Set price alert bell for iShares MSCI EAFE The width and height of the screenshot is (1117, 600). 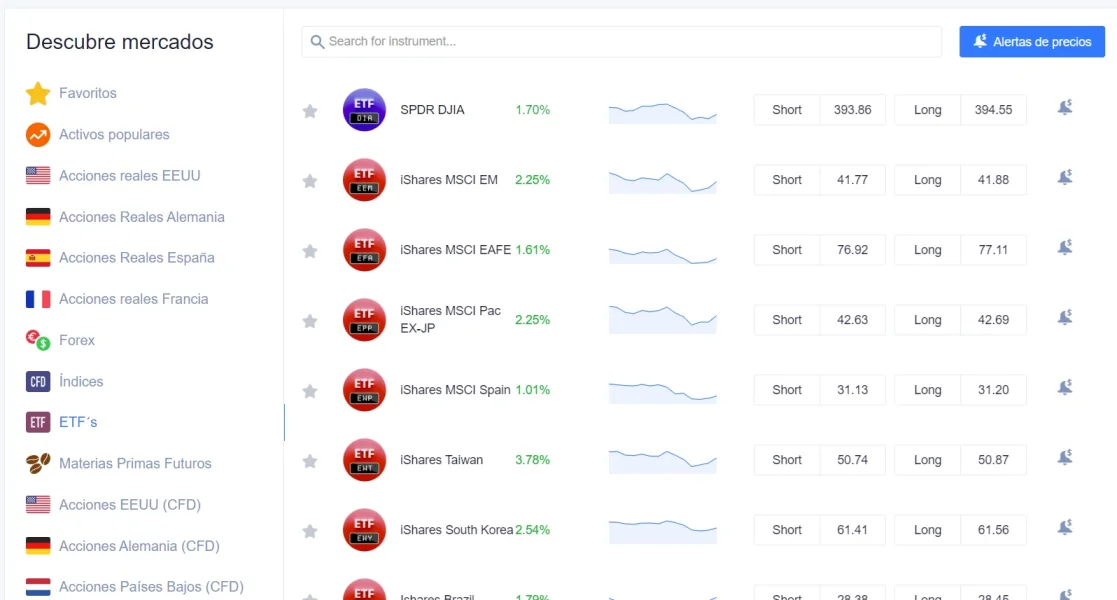[1064, 247]
